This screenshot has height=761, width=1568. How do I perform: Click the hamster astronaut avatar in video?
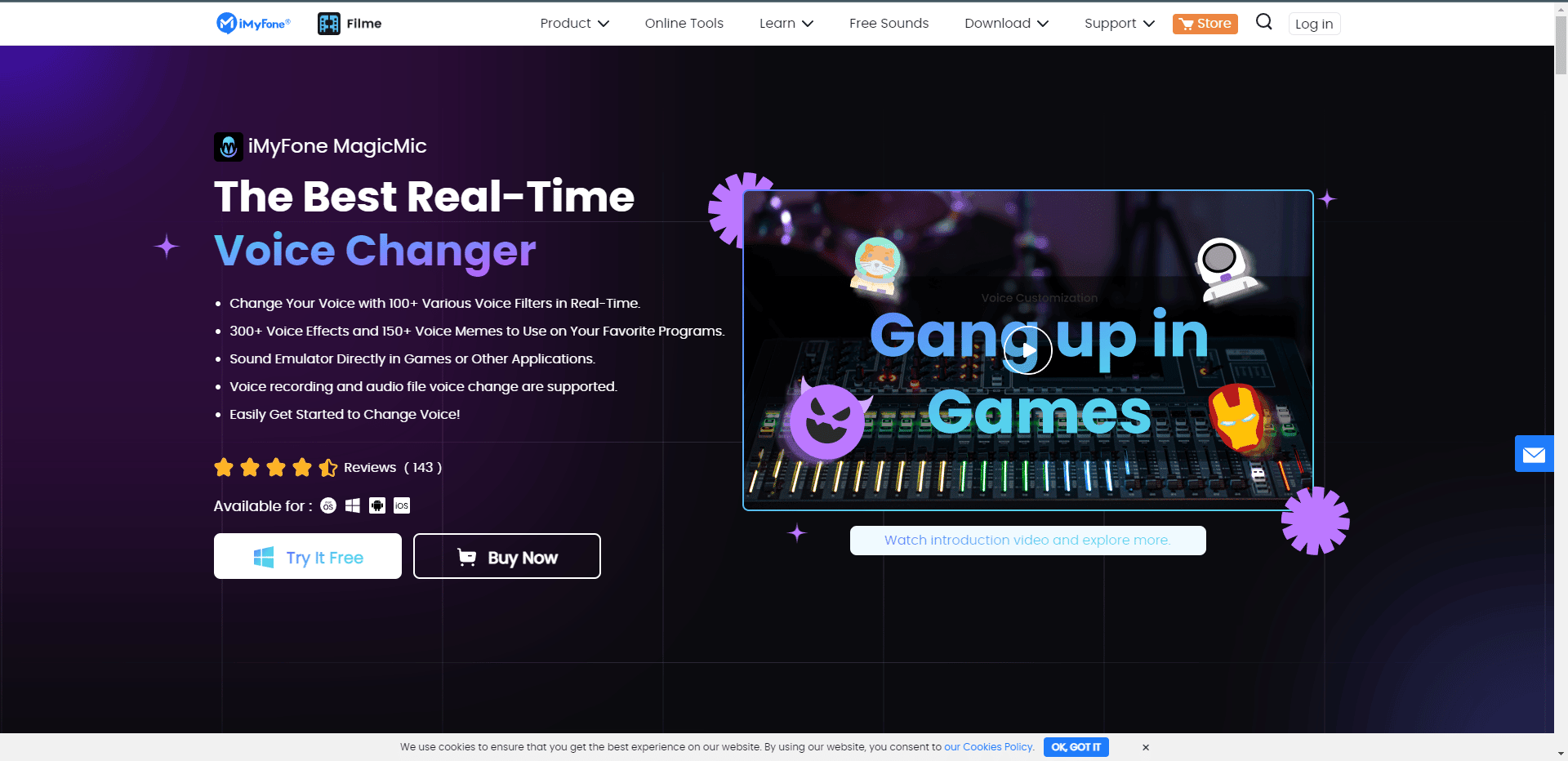[876, 266]
